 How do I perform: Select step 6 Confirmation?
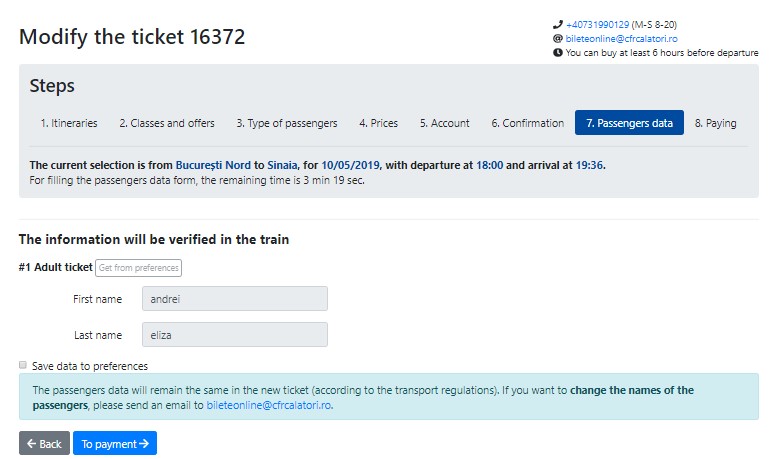(x=528, y=123)
